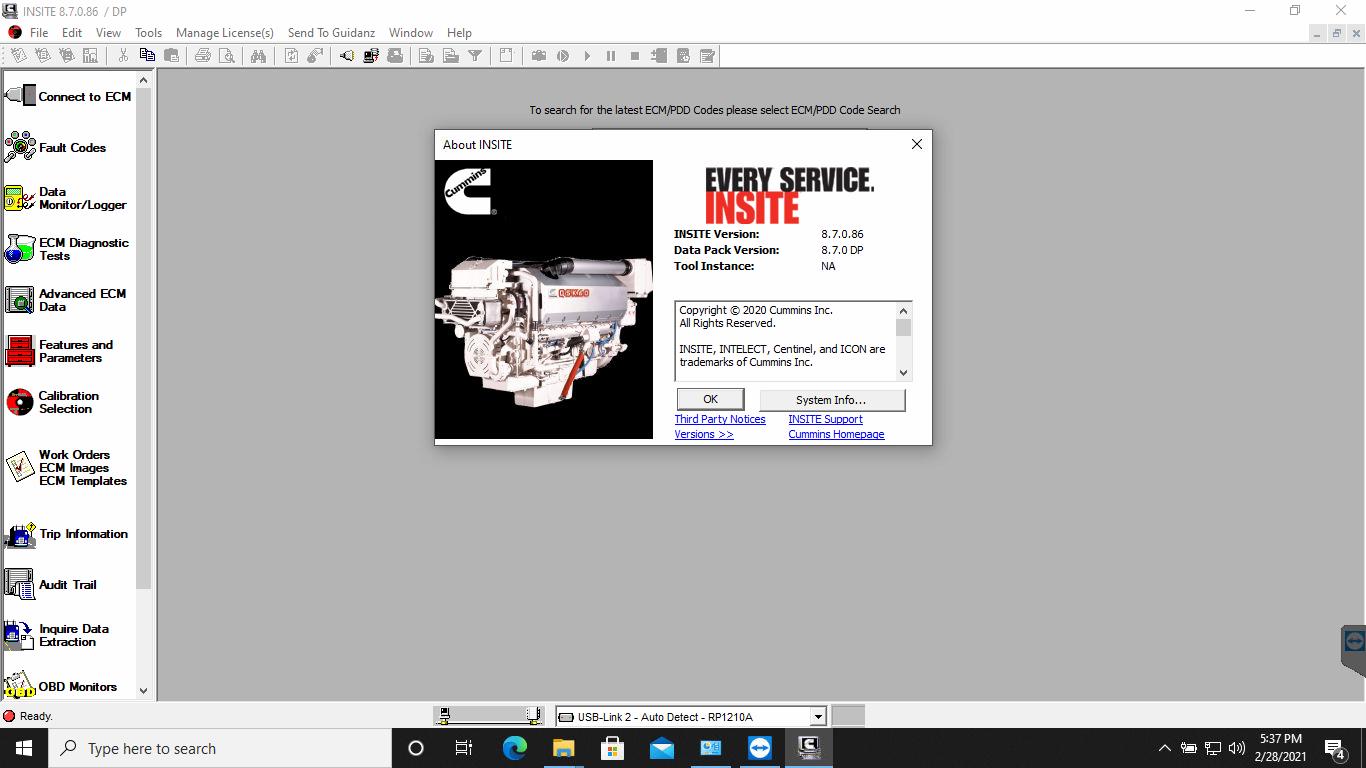Click the Print Preview toolbar icon

pyautogui.click(x=227, y=56)
